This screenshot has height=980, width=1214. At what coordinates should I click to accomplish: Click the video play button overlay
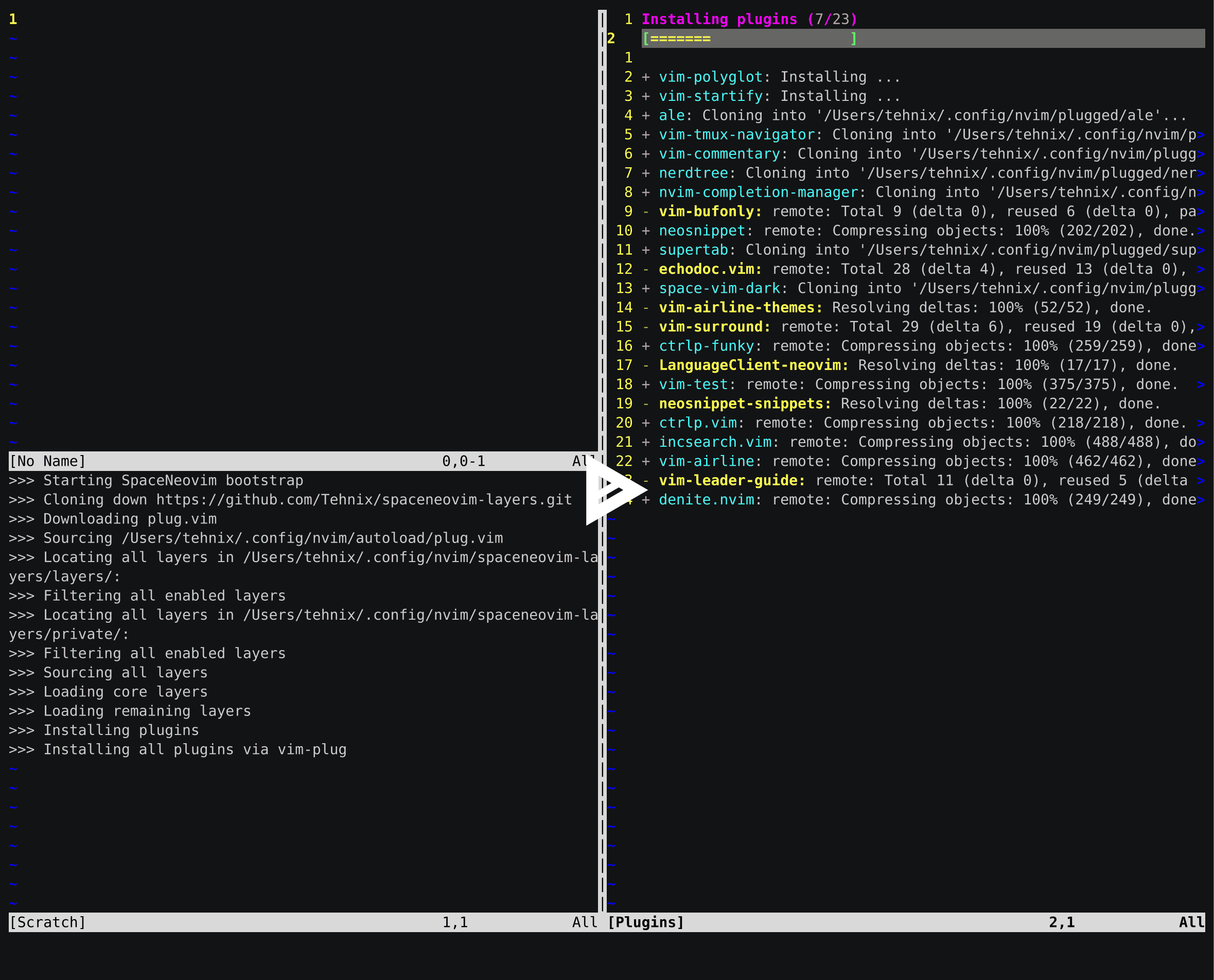pos(615,490)
